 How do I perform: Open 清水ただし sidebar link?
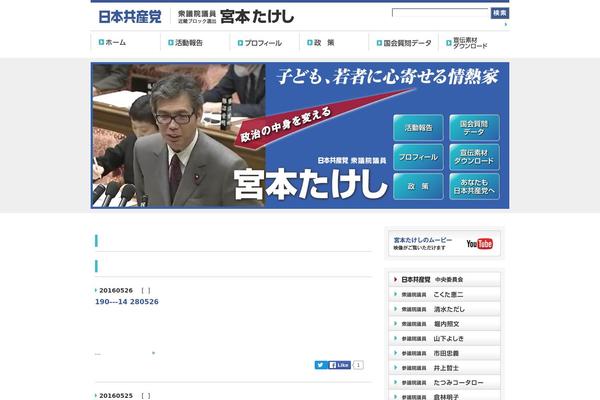click(444, 309)
